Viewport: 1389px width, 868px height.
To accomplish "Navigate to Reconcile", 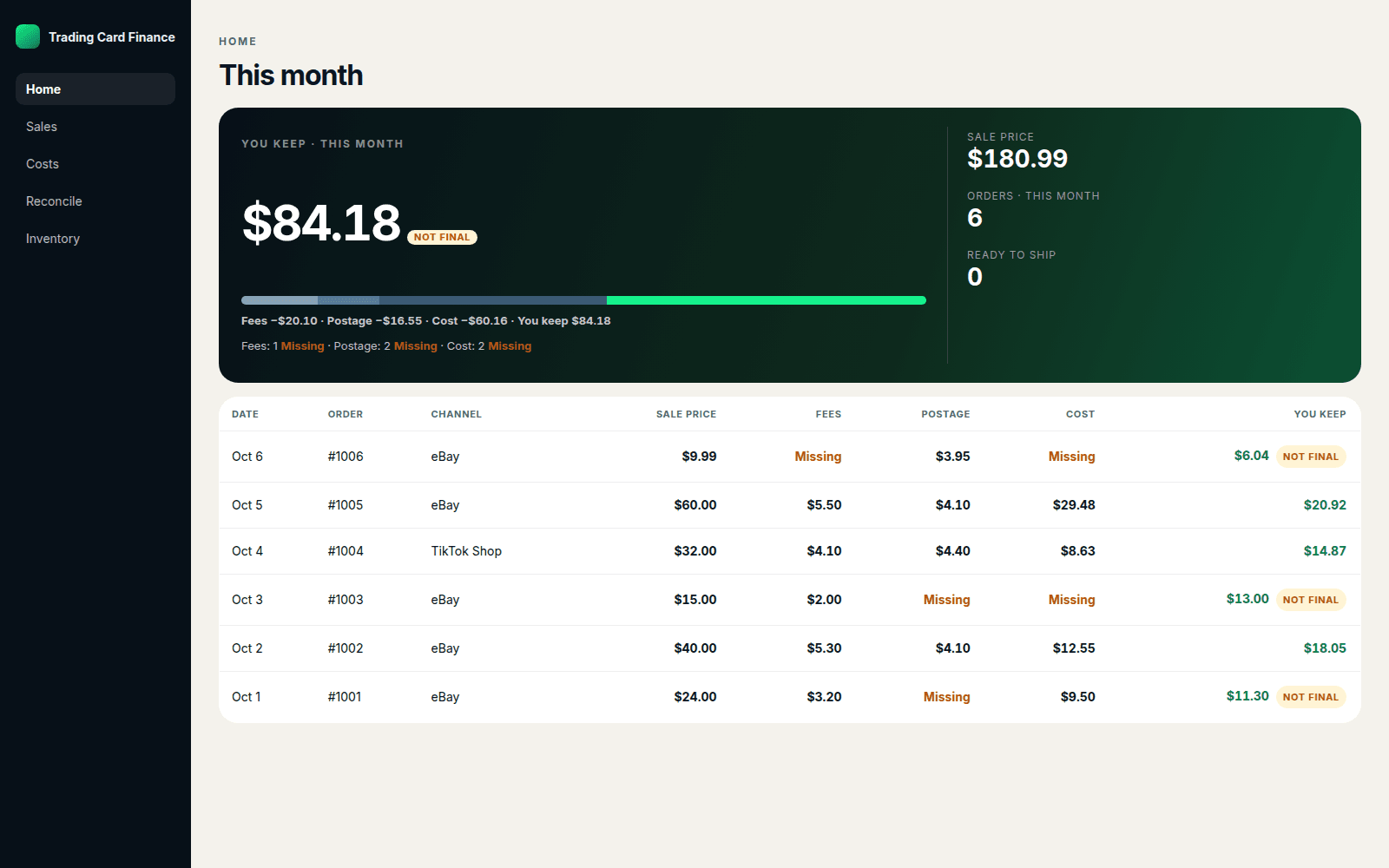I will coord(95,201).
